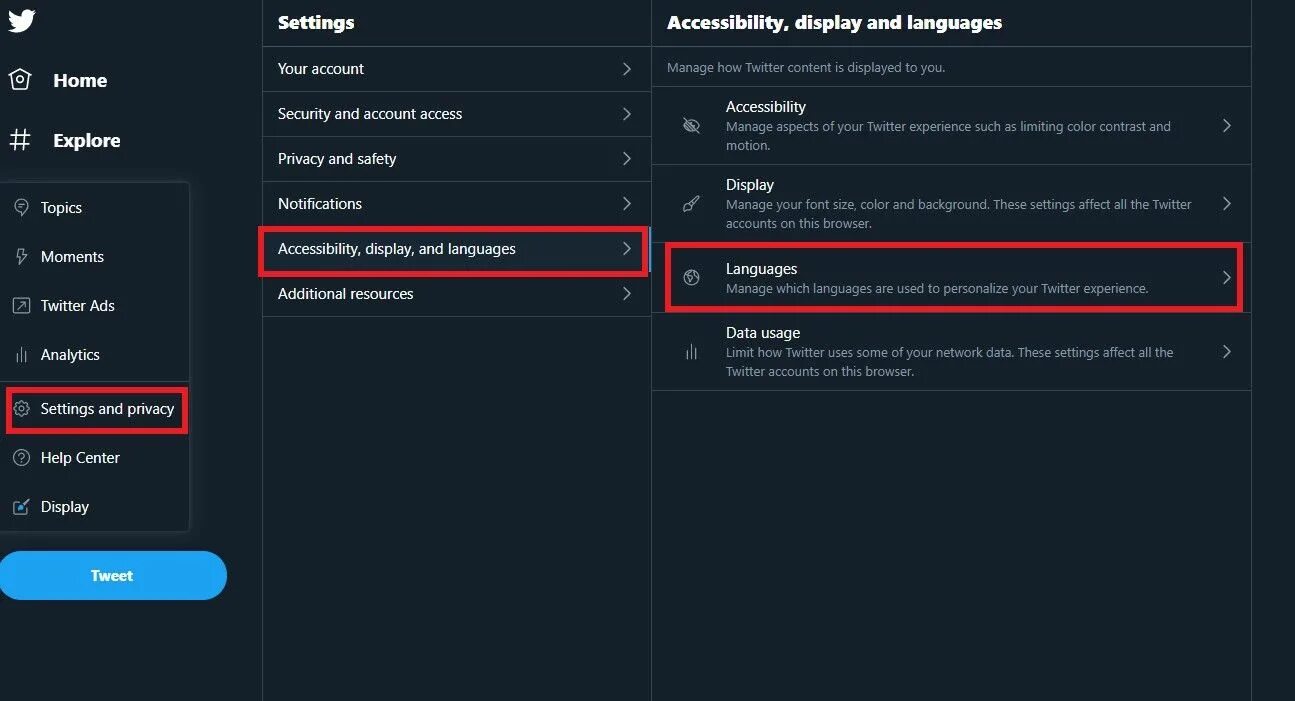Click the Analytics bar chart icon
1295x701 pixels.
coord(21,355)
